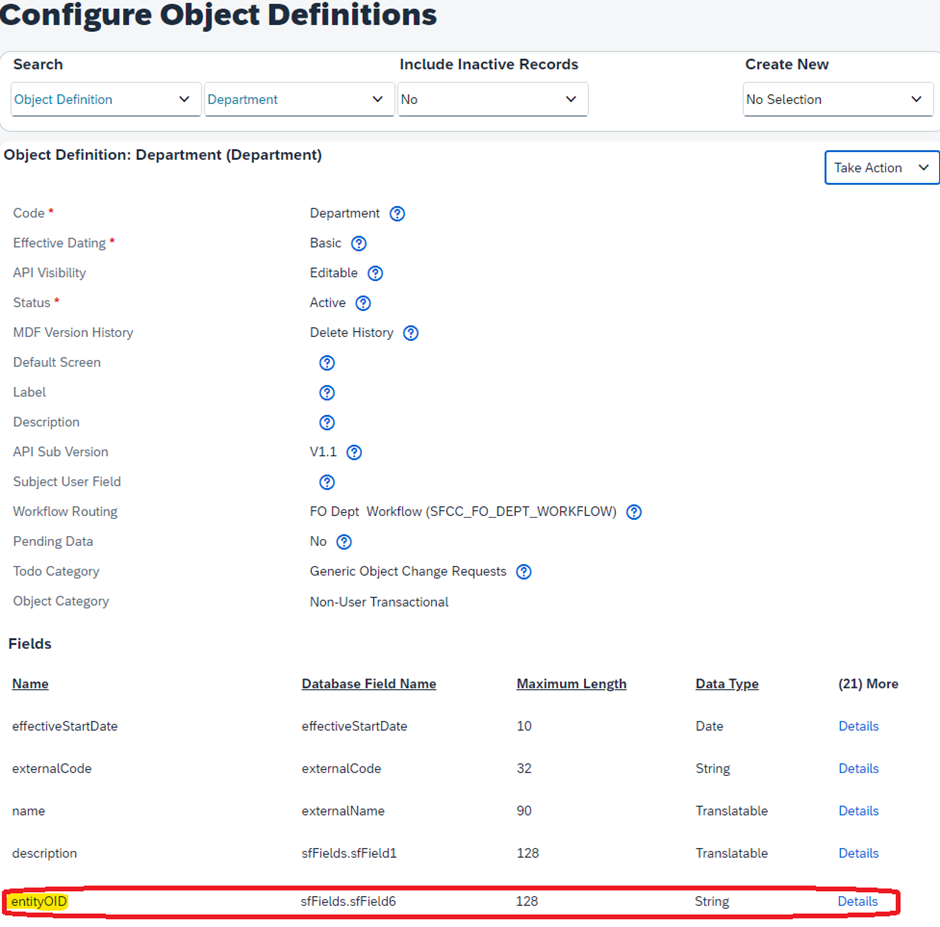
Task: Open help icon beside Effective Dating Basic
Action: [x=358, y=243]
